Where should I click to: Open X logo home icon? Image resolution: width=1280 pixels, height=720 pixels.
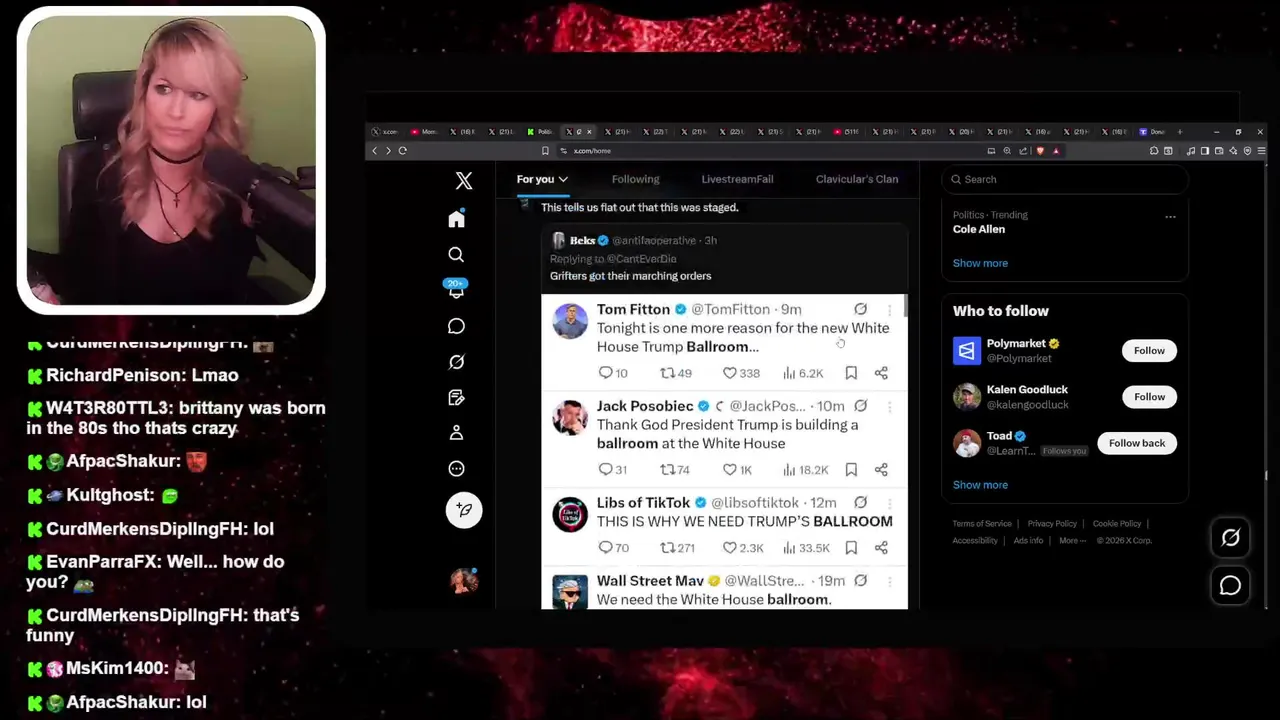pos(464,181)
